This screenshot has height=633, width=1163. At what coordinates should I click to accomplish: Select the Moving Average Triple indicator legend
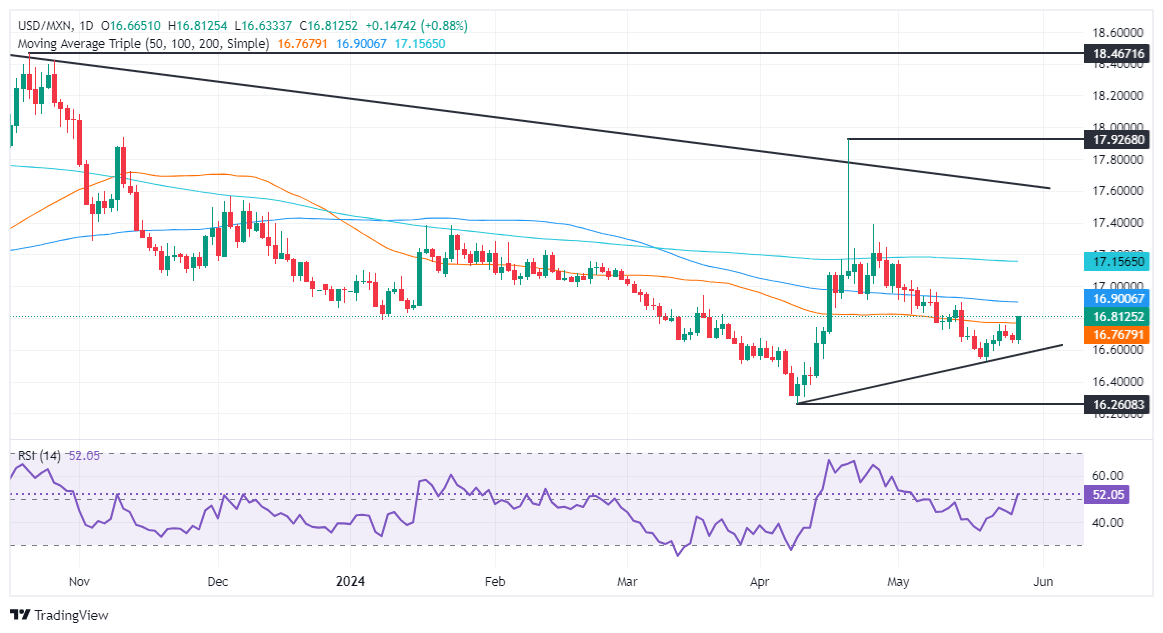point(143,44)
